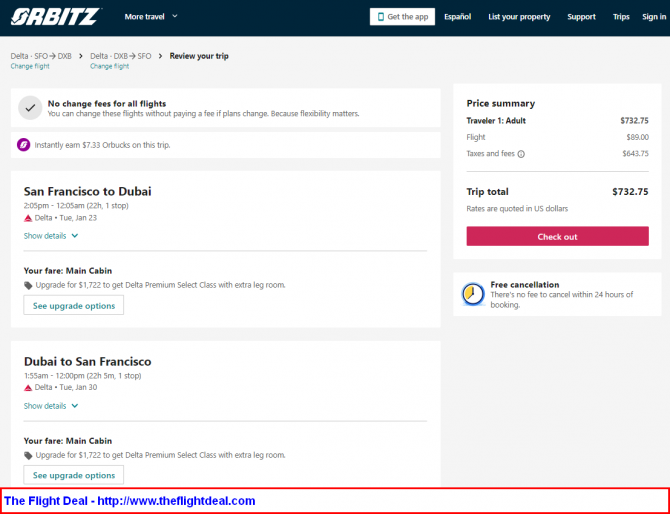Click the Orbitz logo

[x=56, y=17]
